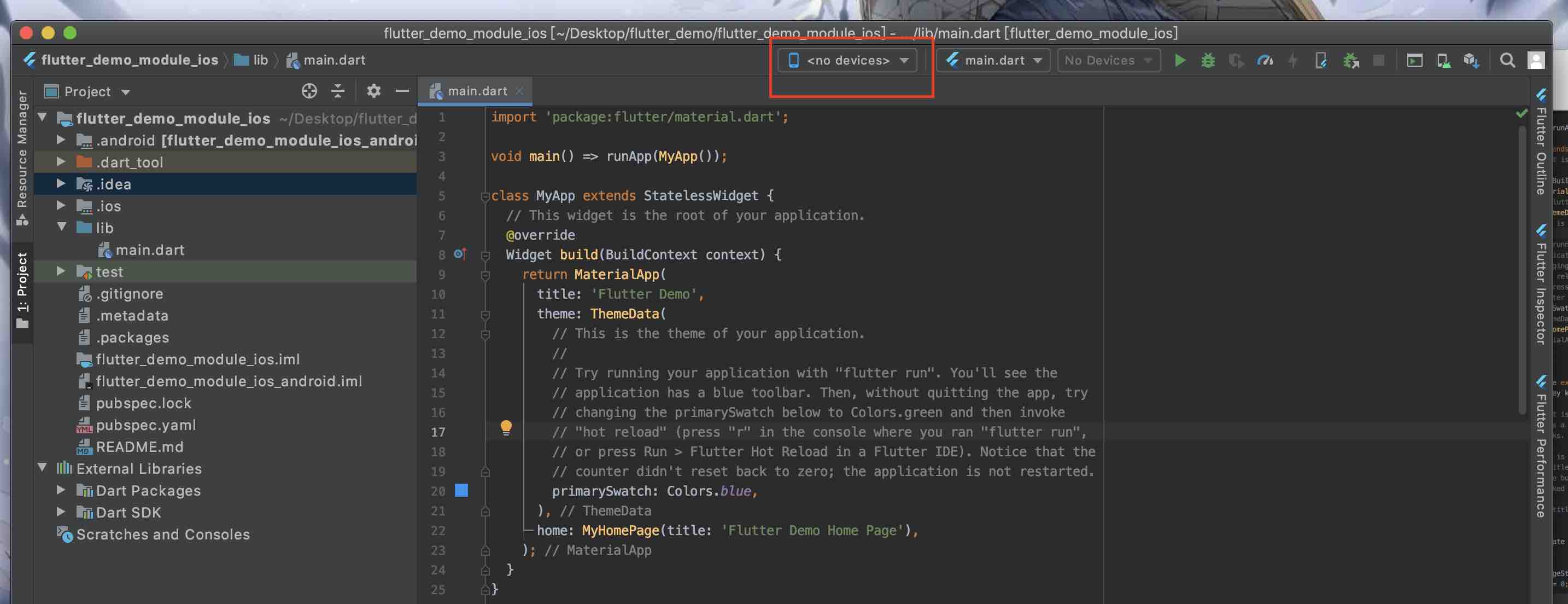Image resolution: width=1568 pixels, height=604 pixels.
Task: Open Project panel gear settings
Action: click(373, 91)
